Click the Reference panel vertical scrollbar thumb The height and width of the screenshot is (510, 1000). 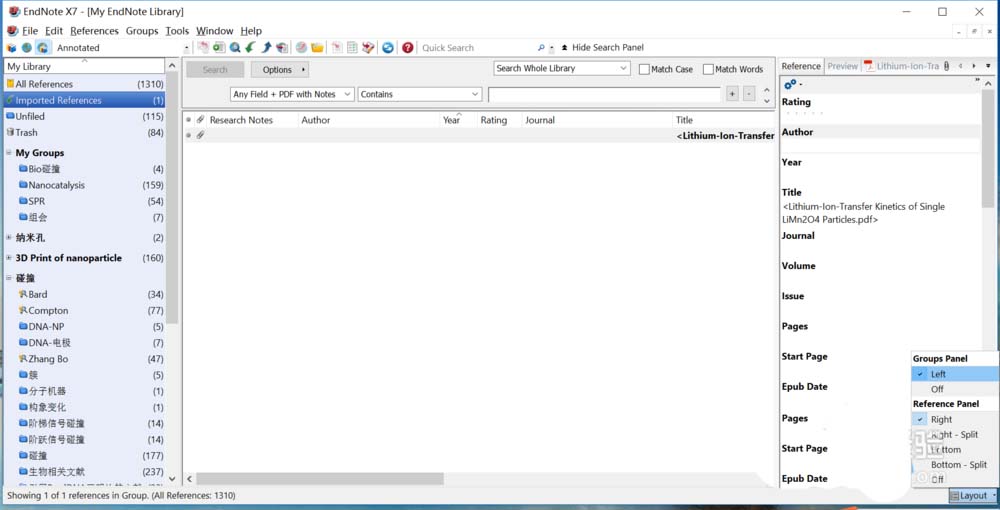point(988,149)
